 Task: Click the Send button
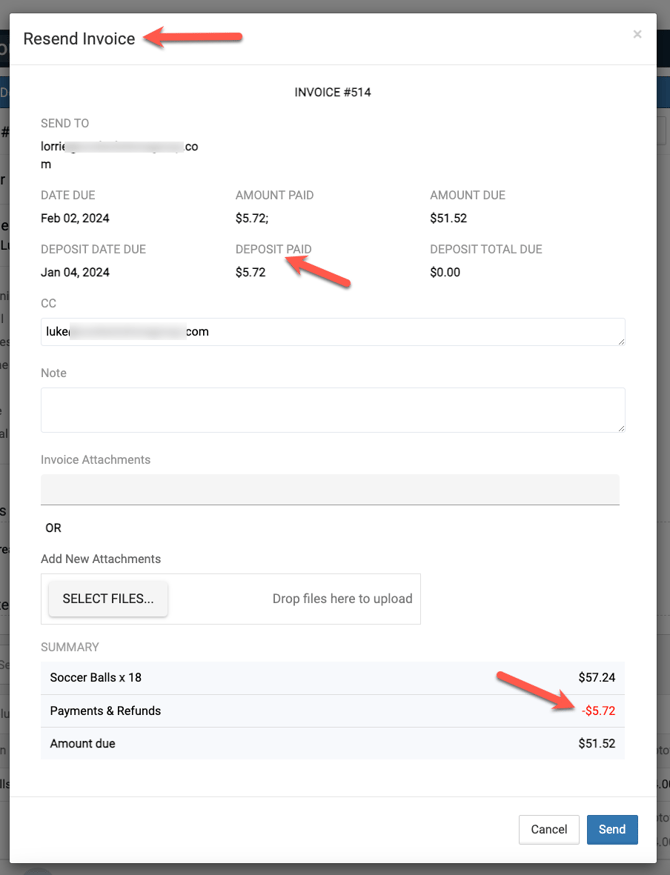pyautogui.click(x=612, y=829)
